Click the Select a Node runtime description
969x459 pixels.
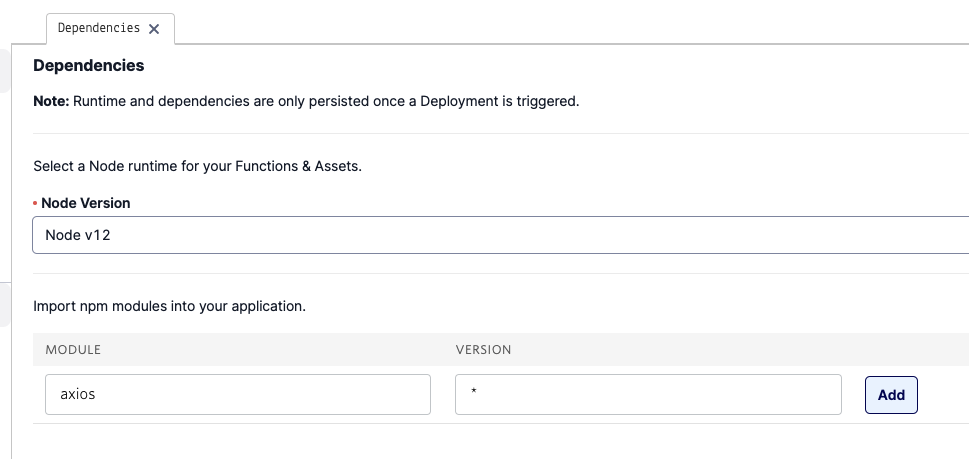tap(197, 166)
